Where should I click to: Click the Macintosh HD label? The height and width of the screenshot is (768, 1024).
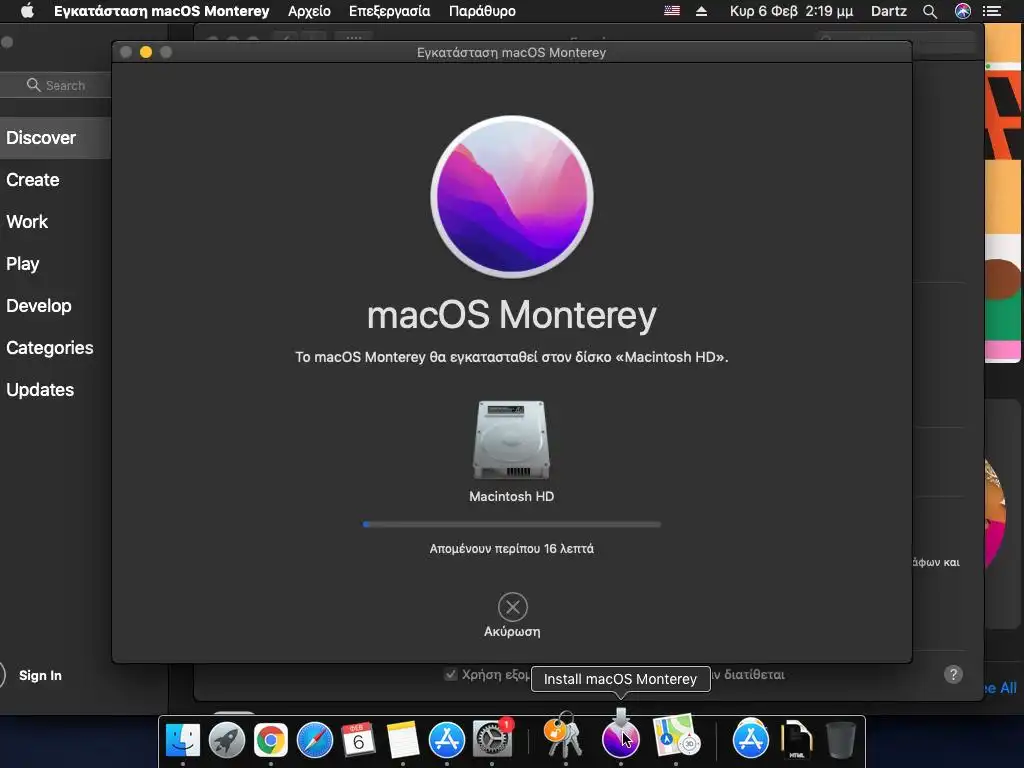pos(512,496)
